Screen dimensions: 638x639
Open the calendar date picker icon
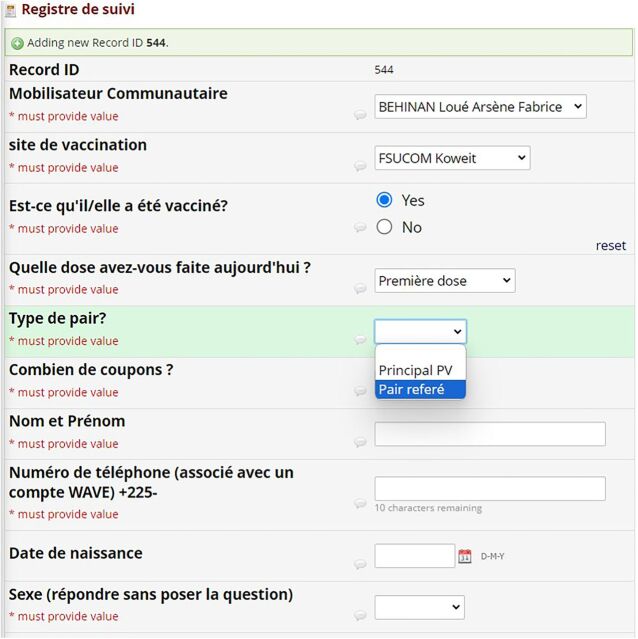click(465, 556)
